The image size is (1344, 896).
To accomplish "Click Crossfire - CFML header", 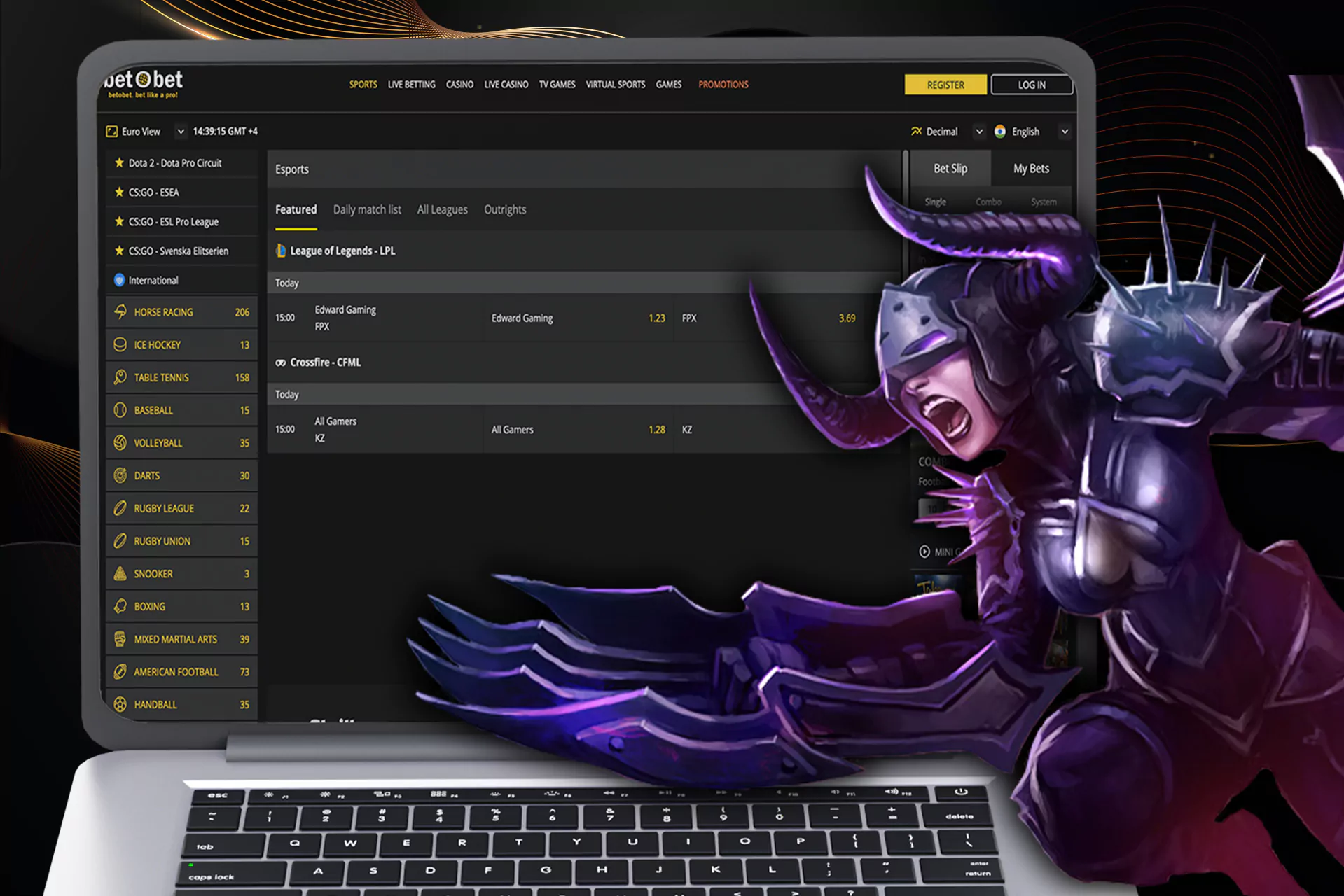I will [x=325, y=363].
